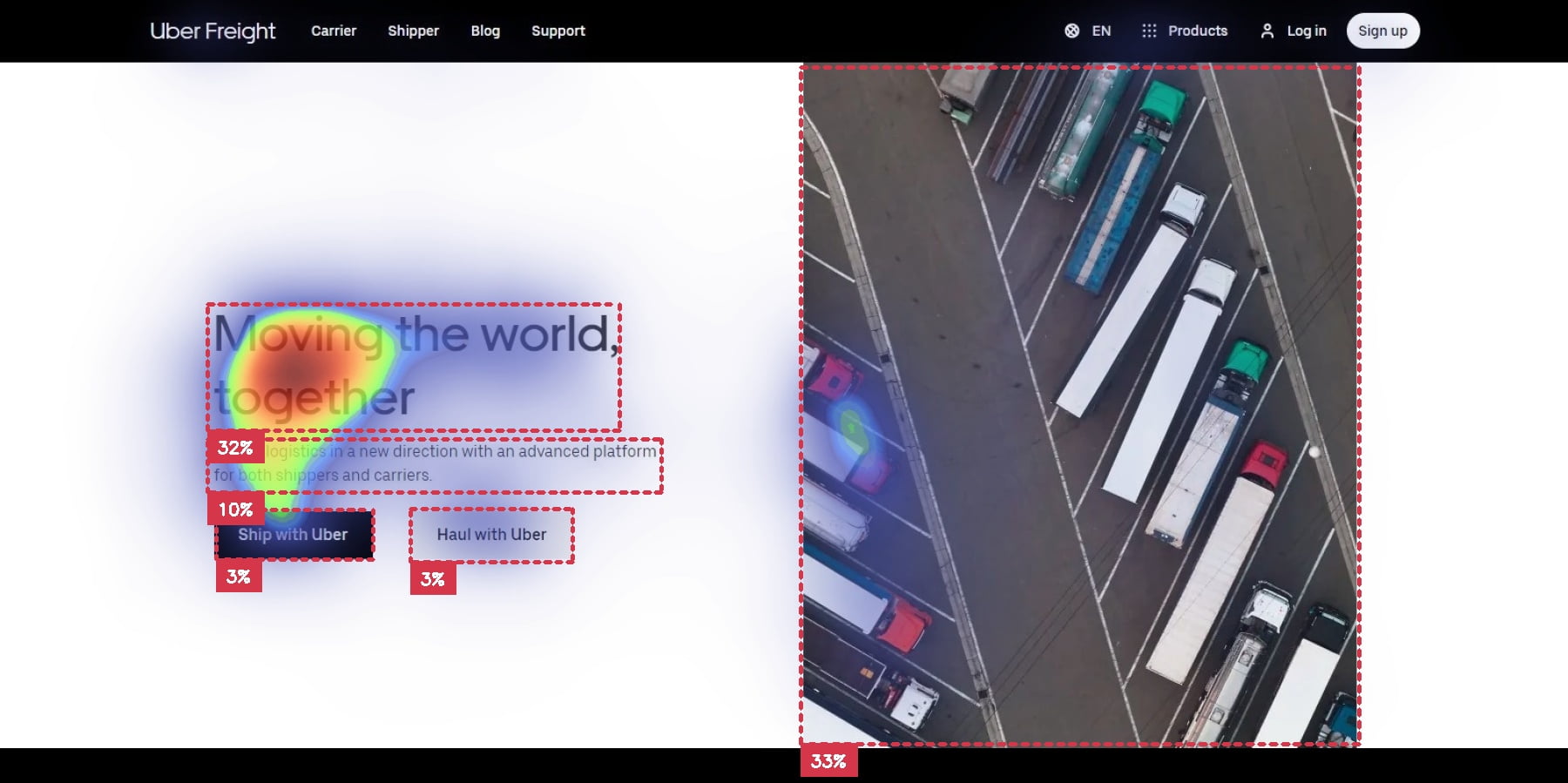This screenshot has width=1568, height=783.
Task: Select the EN language label
Action: point(1101,31)
